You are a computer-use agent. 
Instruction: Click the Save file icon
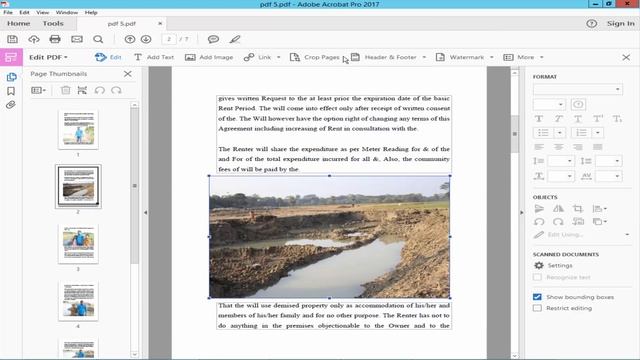coord(12,39)
